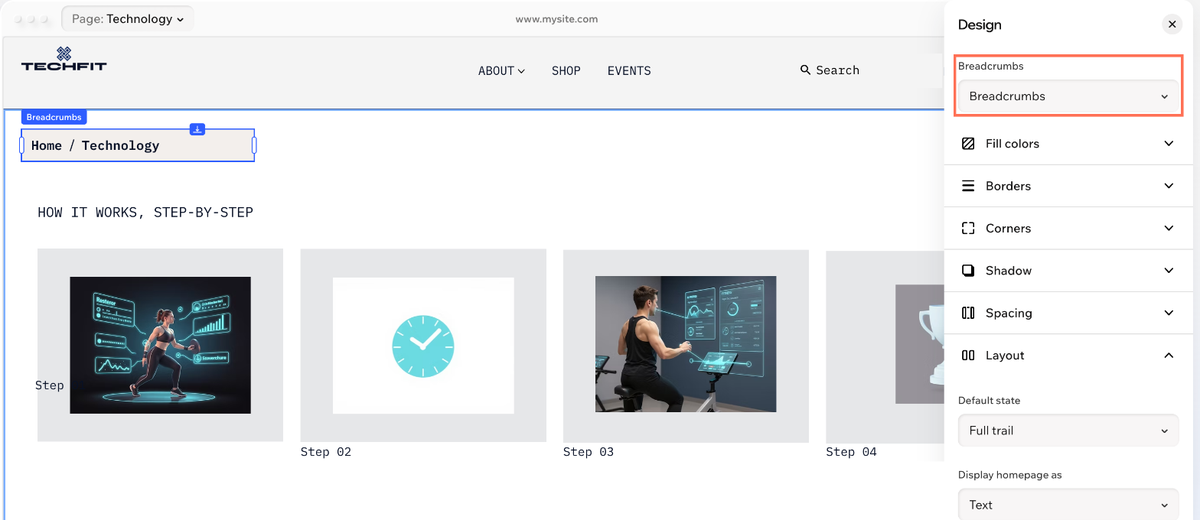Click the Search magnifier icon
The height and width of the screenshot is (520, 1200).
click(805, 70)
